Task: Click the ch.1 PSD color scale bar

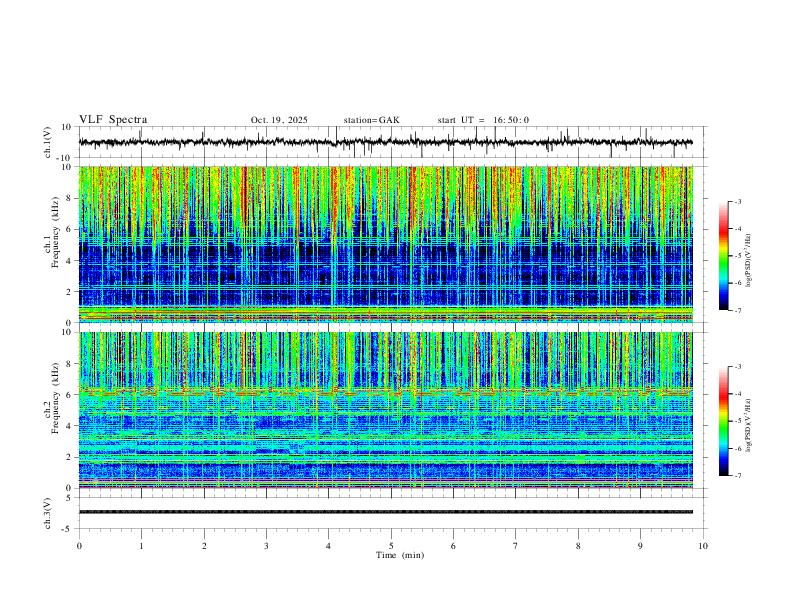Action: click(723, 256)
